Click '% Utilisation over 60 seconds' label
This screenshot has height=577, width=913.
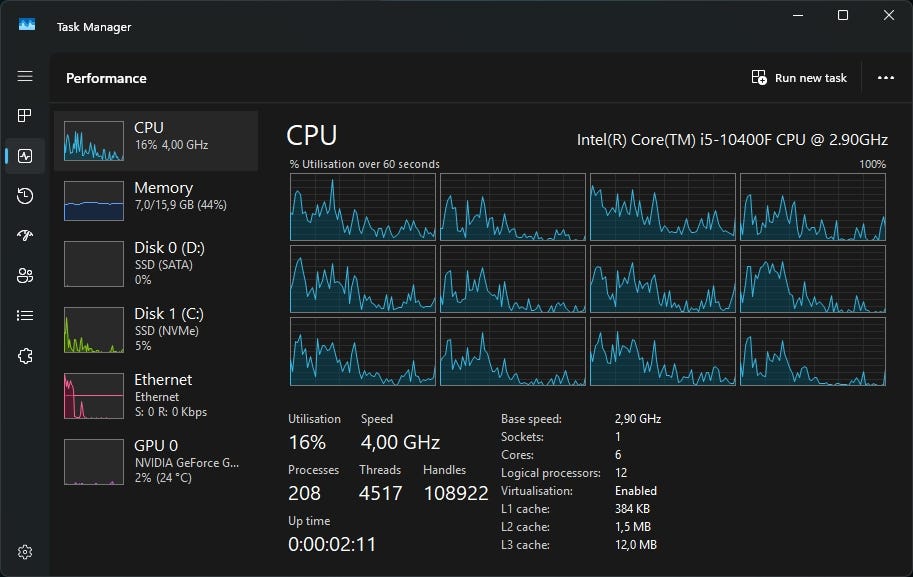(365, 164)
